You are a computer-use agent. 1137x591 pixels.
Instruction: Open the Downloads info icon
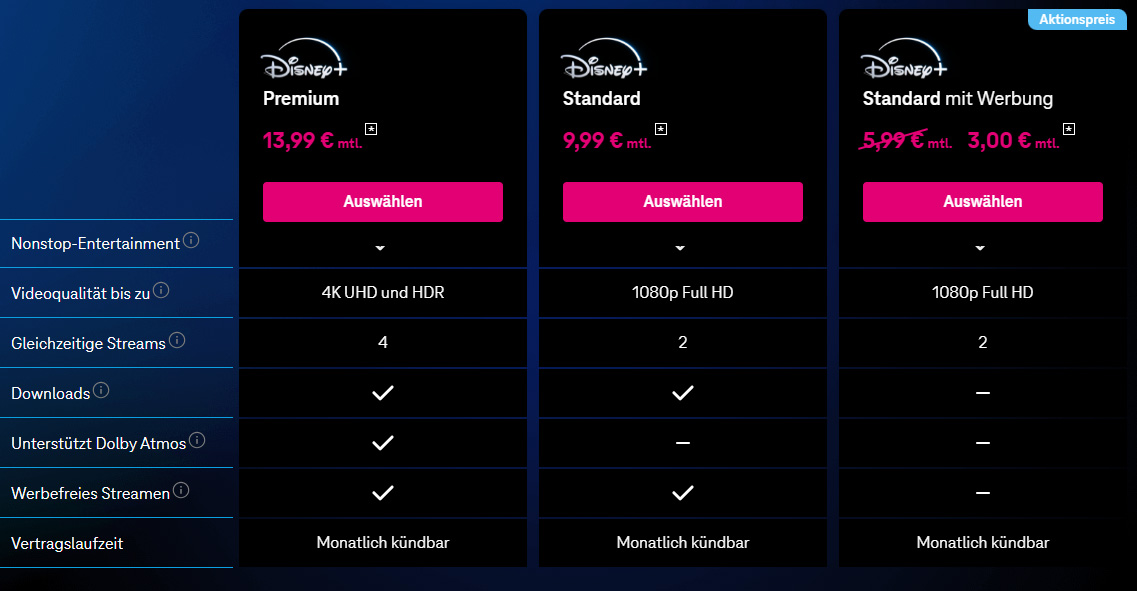[101, 390]
